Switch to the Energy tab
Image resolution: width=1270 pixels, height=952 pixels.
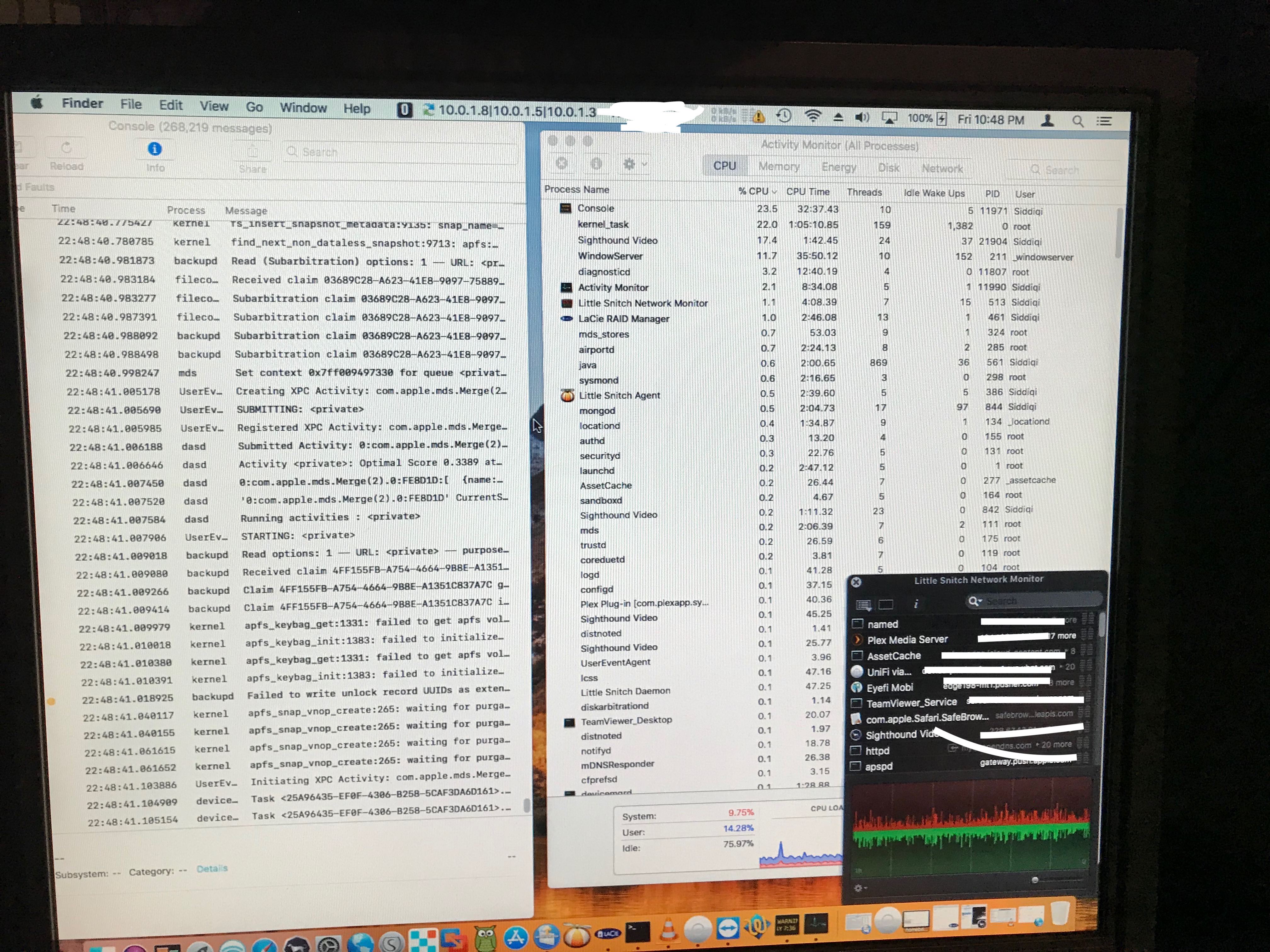click(x=838, y=167)
